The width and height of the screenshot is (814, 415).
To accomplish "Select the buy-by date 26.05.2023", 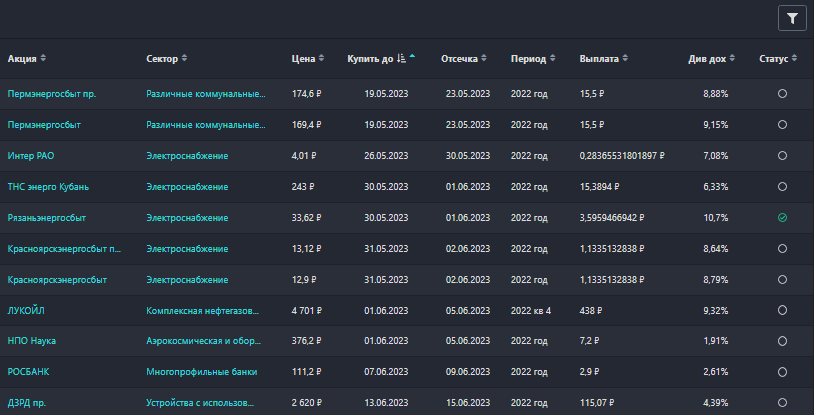I will (386, 156).
